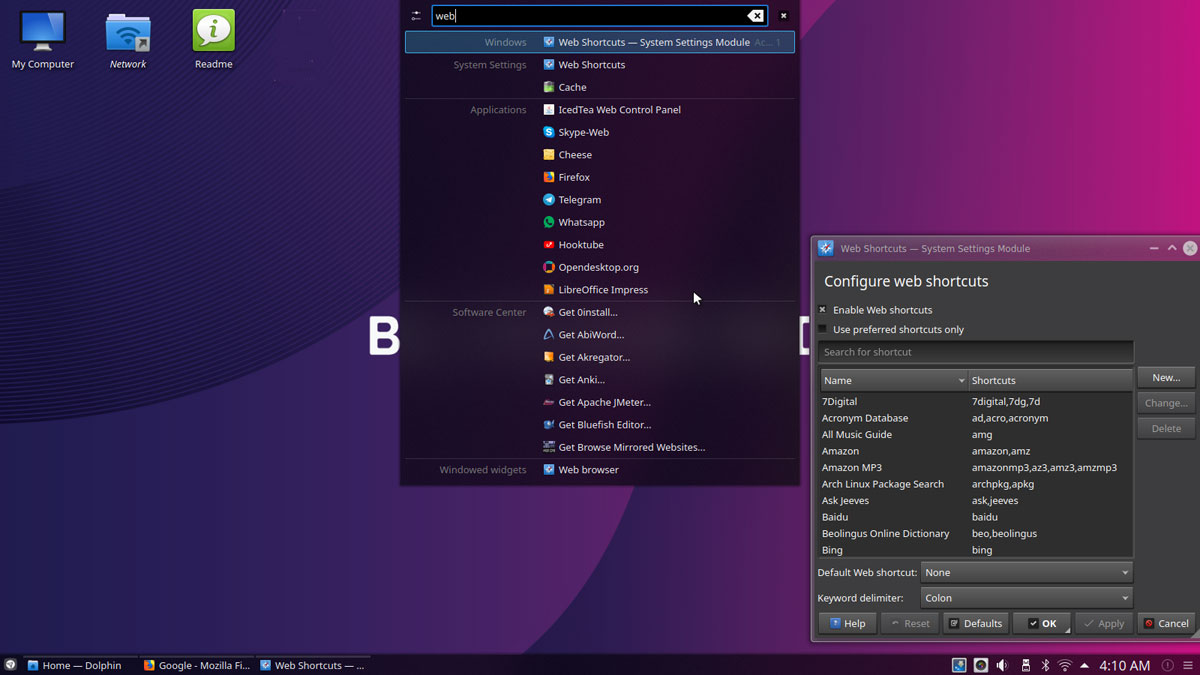Open My Computer desktop icon

[42, 40]
